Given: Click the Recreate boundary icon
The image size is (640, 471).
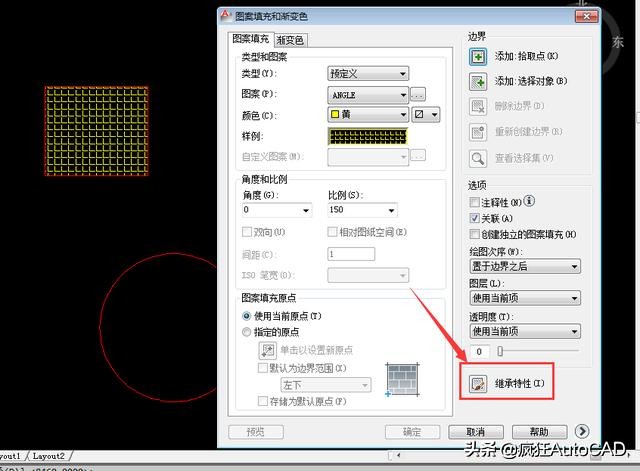Looking at the screenshot, I should pyautogui.click(x=478, y=132).
